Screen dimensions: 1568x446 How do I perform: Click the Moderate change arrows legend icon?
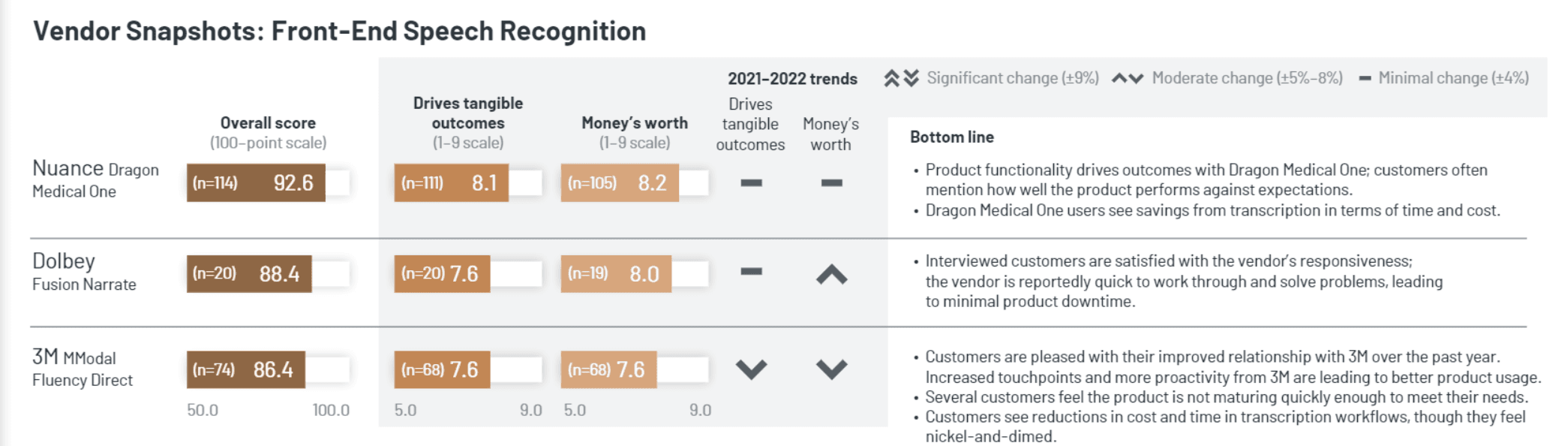coord(1127,78)
